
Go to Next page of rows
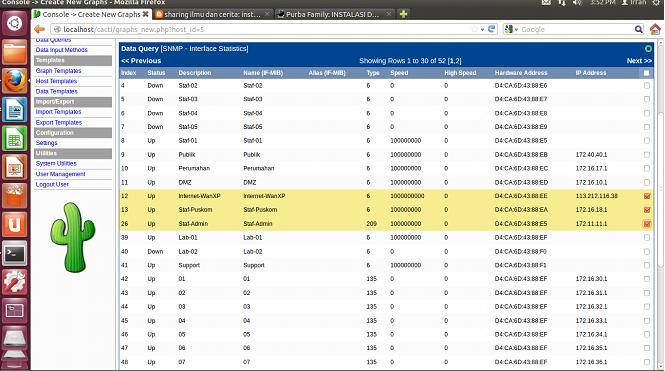point(639,61)
